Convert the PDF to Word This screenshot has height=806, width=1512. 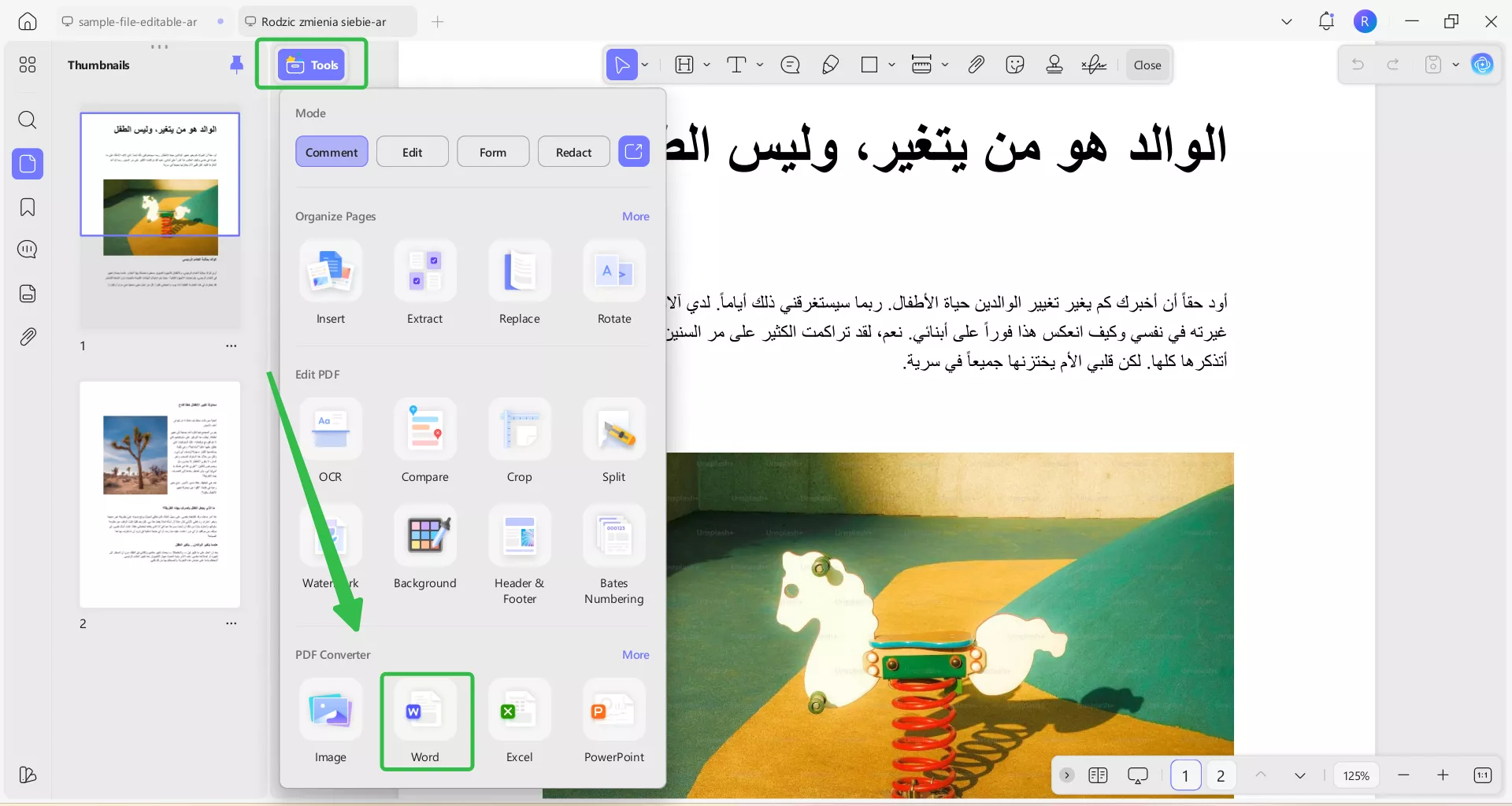coord(426,720)
